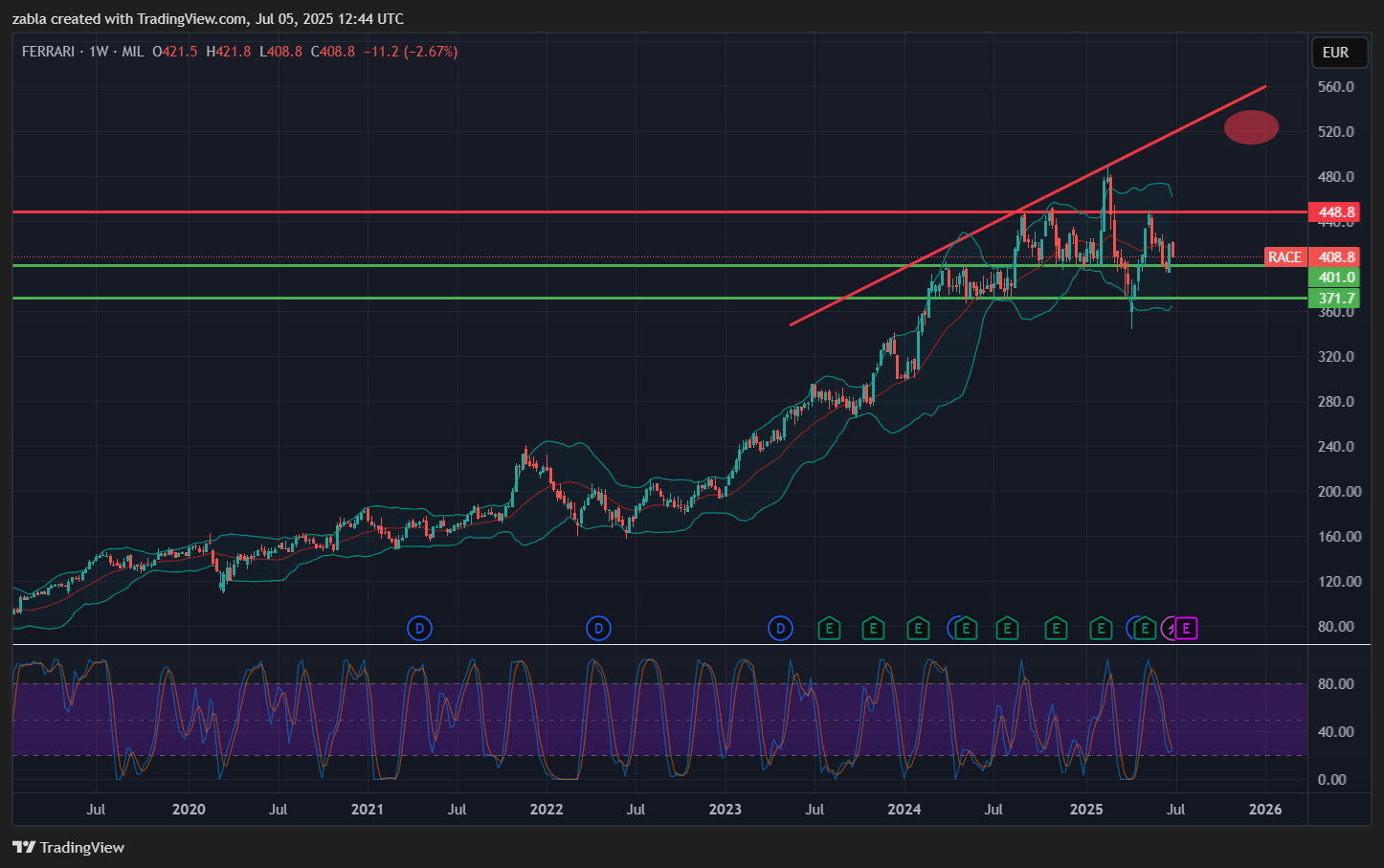Open the earnings marker near May 2025
Image resolution: width=1384 pixels, height=868 pixels.
tap(1145, 629)
